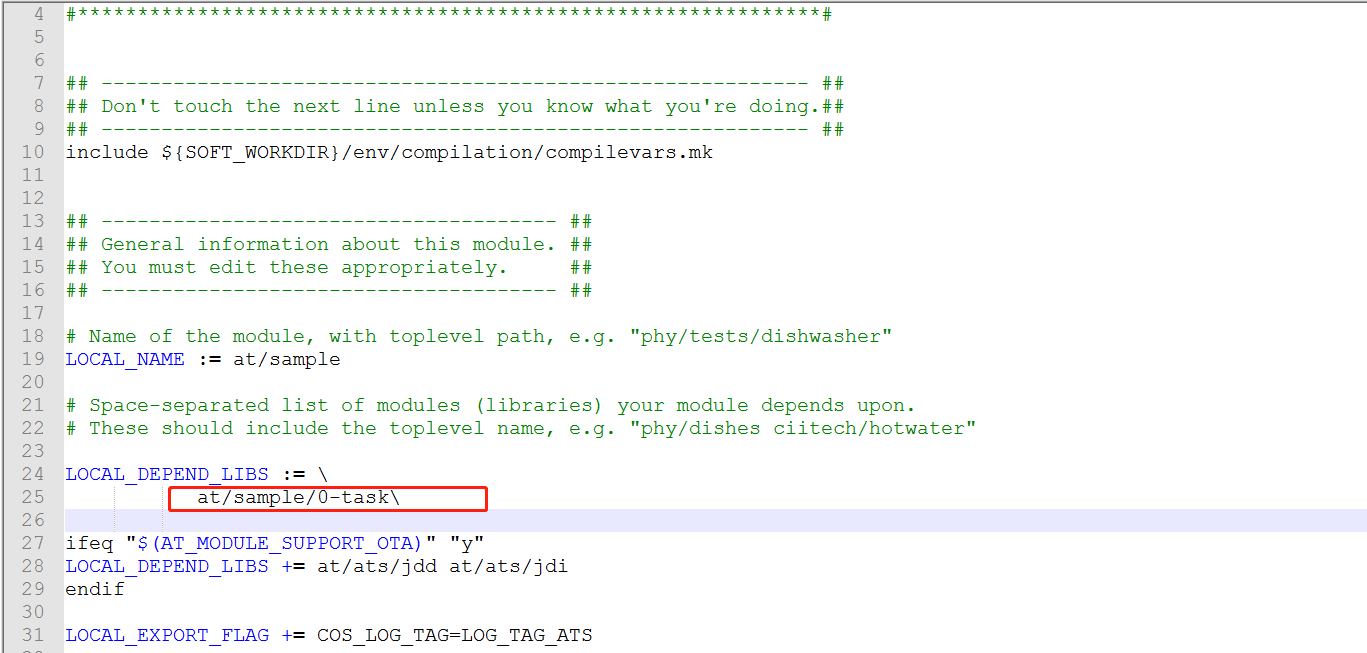
Task: Place cursor on at/sample/0-task\ text
Action: coord(298,497)
